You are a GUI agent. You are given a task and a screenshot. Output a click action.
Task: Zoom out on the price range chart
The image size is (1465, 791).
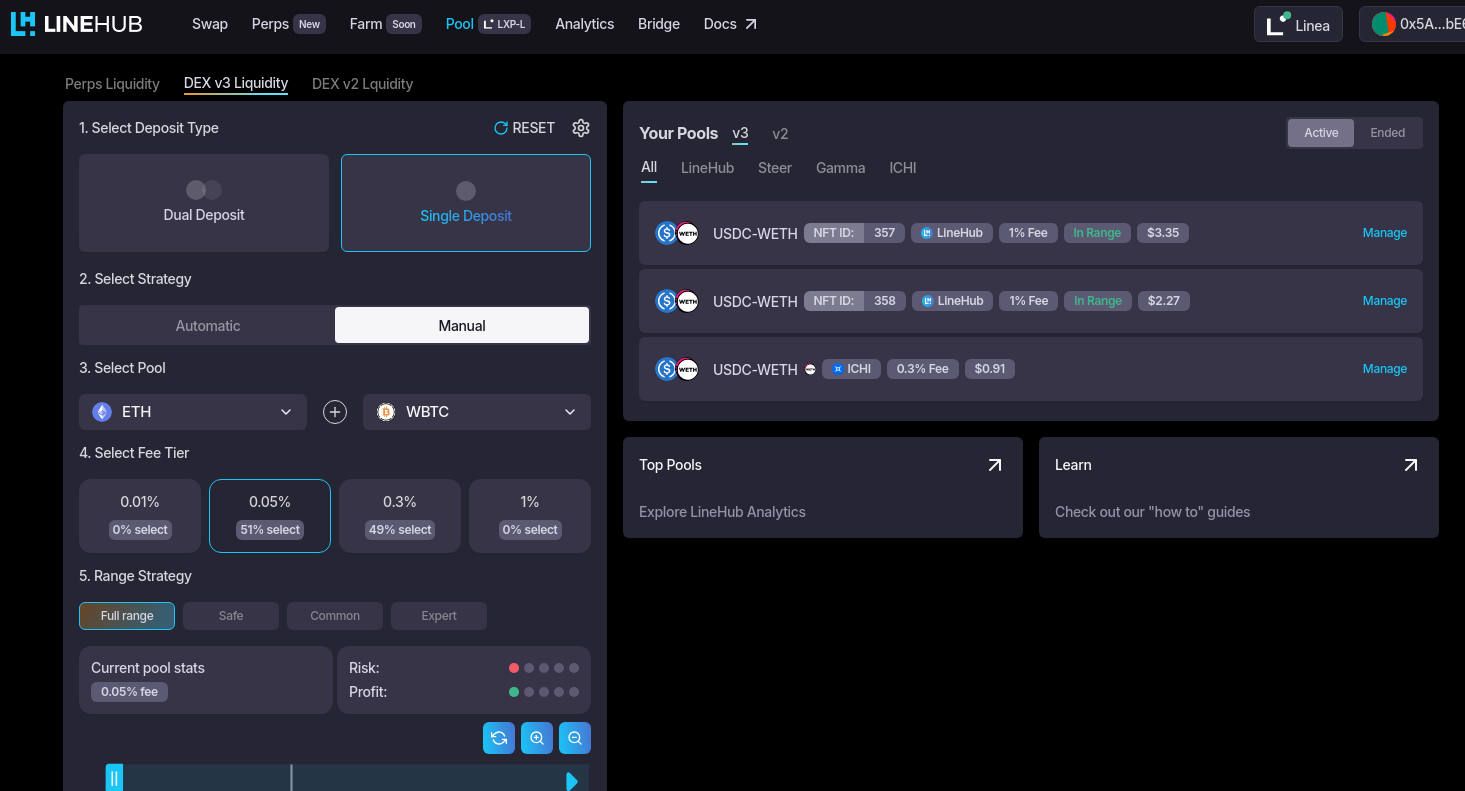[x=575, y=737]
